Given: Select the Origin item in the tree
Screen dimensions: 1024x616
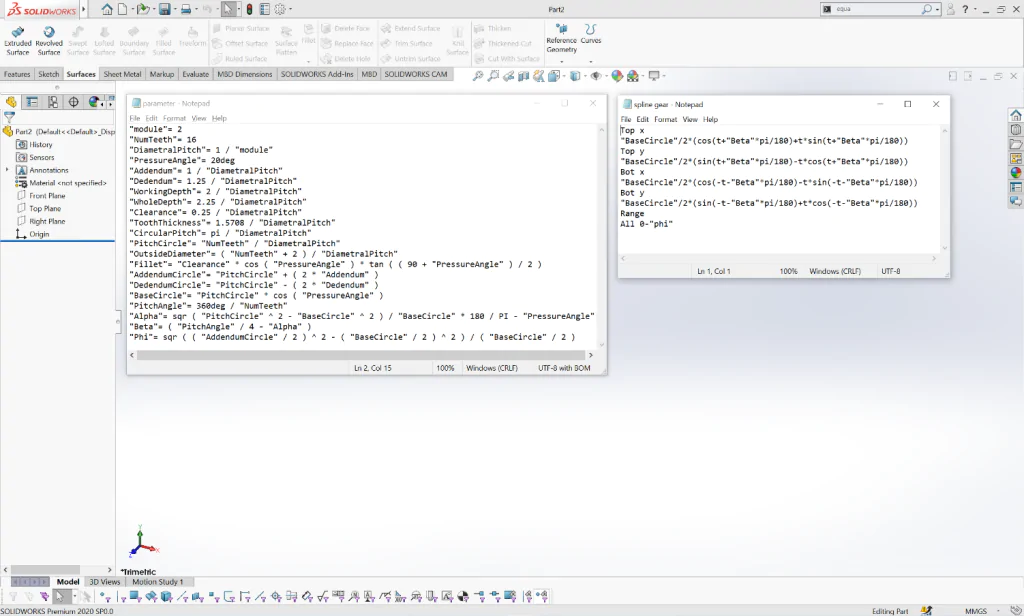Looking at the screenshot, I should click(x=39, y=234).
